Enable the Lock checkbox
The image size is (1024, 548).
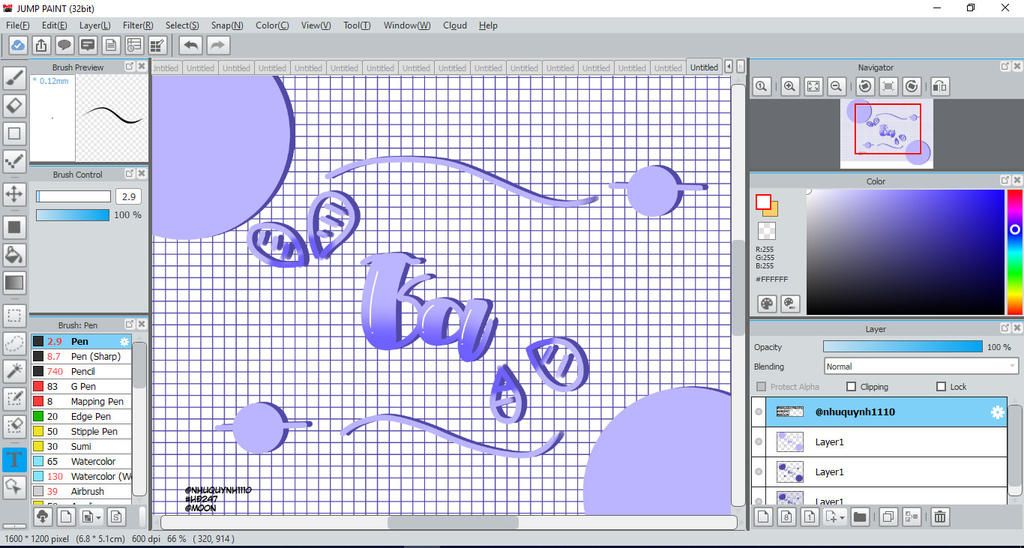(x=941, y=387)
